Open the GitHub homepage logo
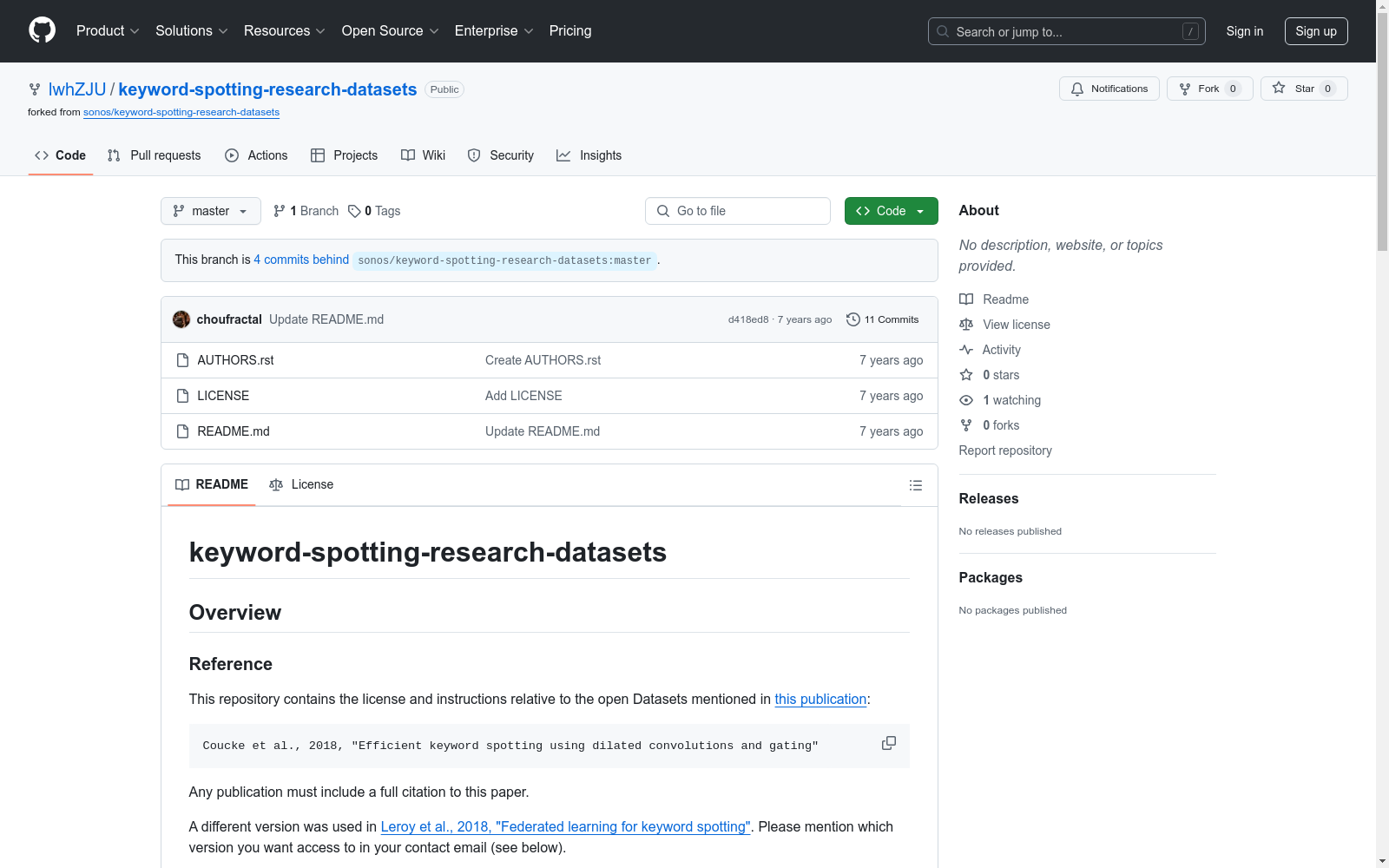 pos(42,30)
